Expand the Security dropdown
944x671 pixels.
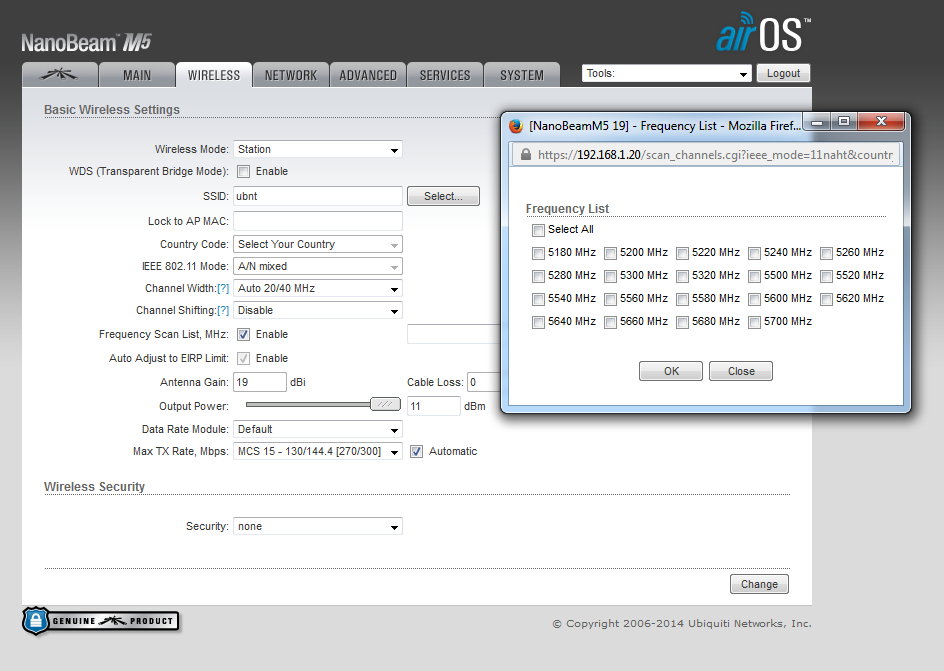tap(318, 526)
